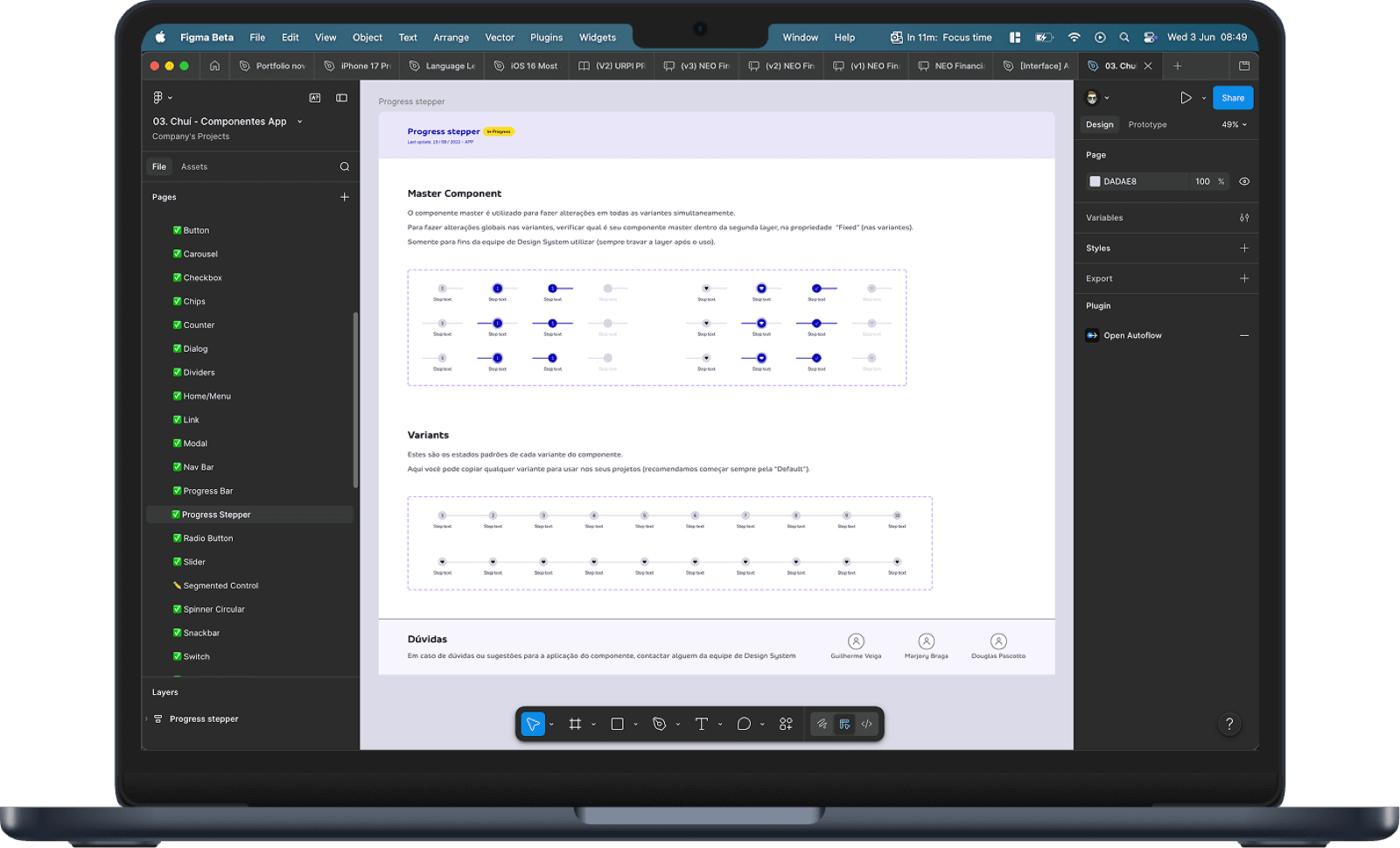This screenshot has width=1400, height=848.
Task: Expand Pen tool options chevron
Action: [x=678, y=725]
